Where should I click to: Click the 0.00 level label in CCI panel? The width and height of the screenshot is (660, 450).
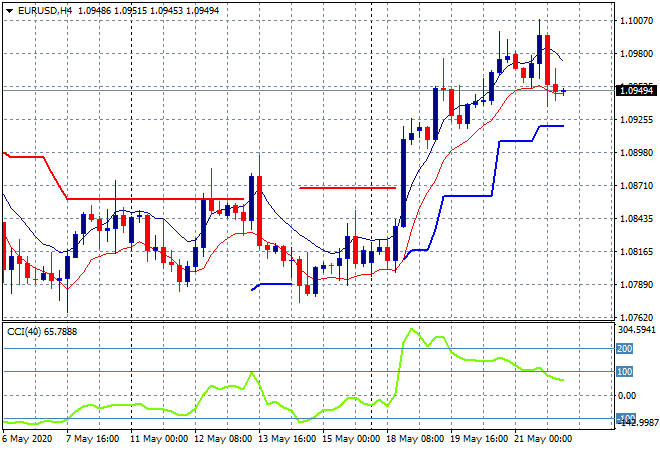(x=627, y=395)
